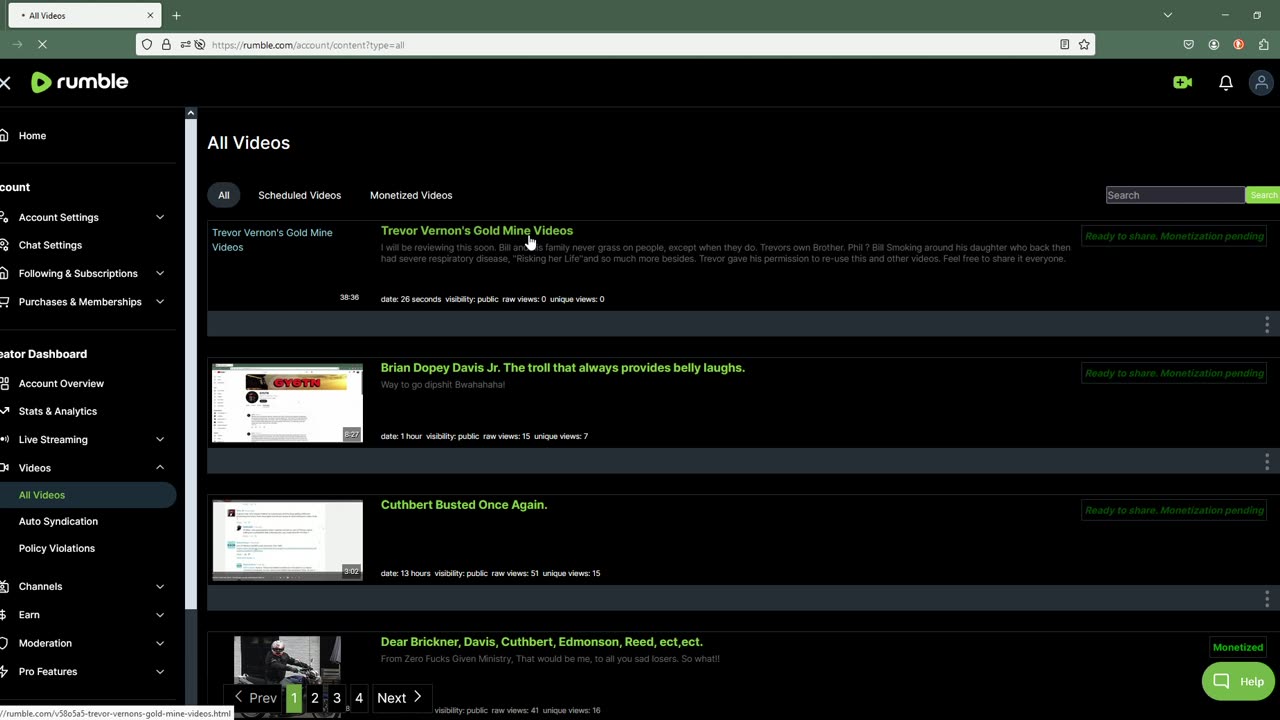Select All Videos in sidebar
This screenshot has height=720, width=1280.
42,495
